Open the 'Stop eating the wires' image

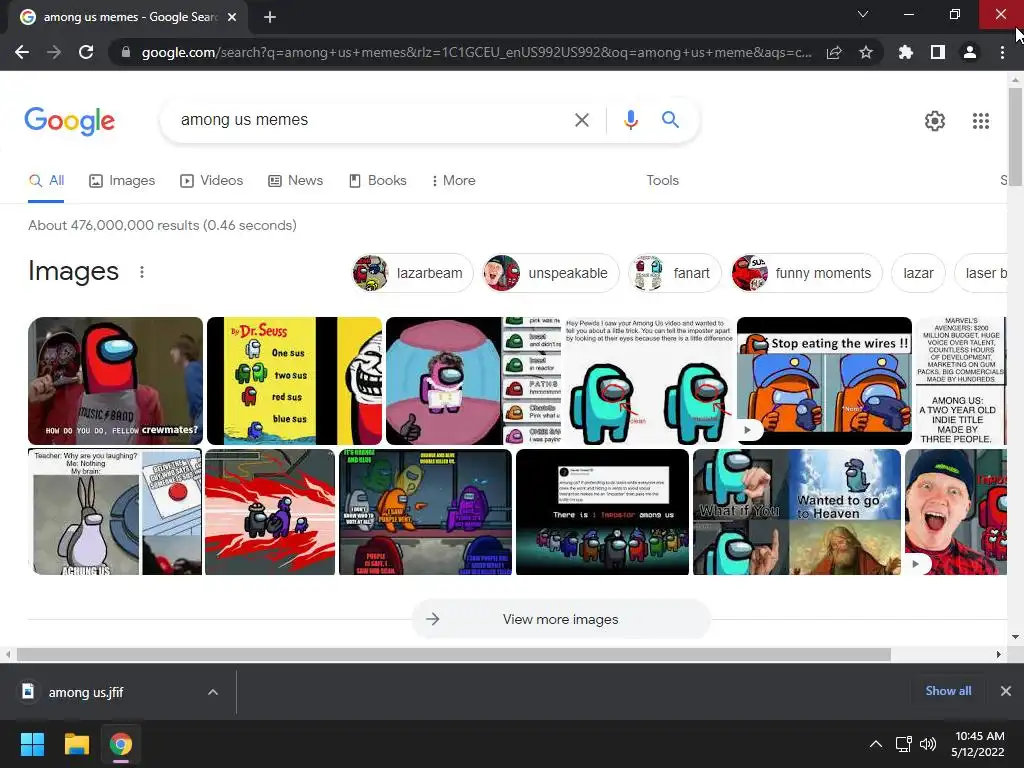(x=824, y=381)
